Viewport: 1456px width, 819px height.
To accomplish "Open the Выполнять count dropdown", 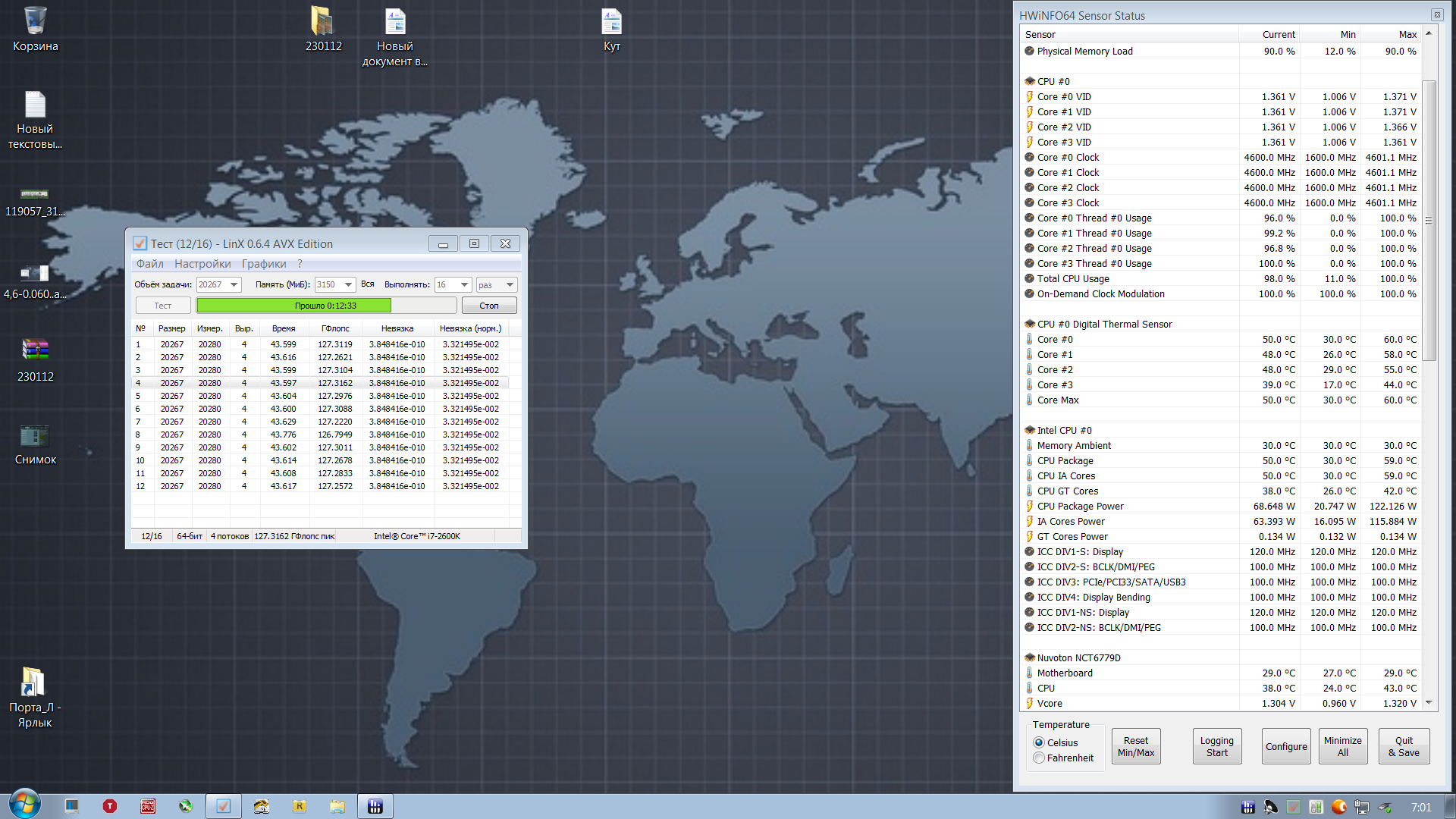I will coord(464,284).
